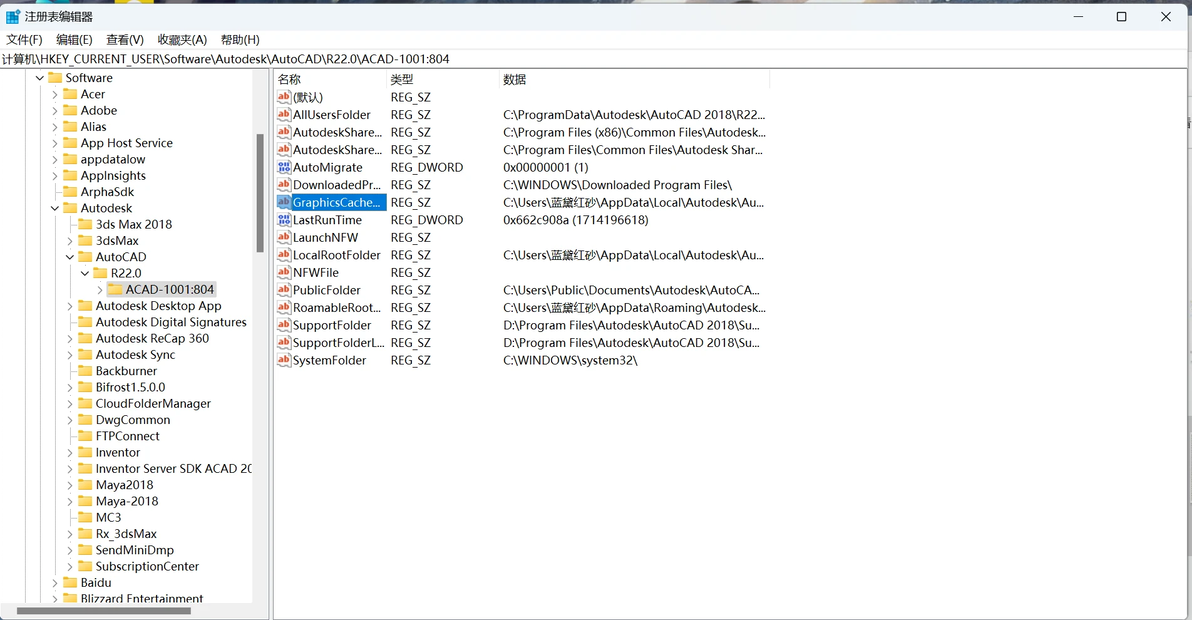Image resolution: width=1192 pixels, height=620 pixels.
Task: Select the 3ds Max 2018 key
Action: click(134, 224)
